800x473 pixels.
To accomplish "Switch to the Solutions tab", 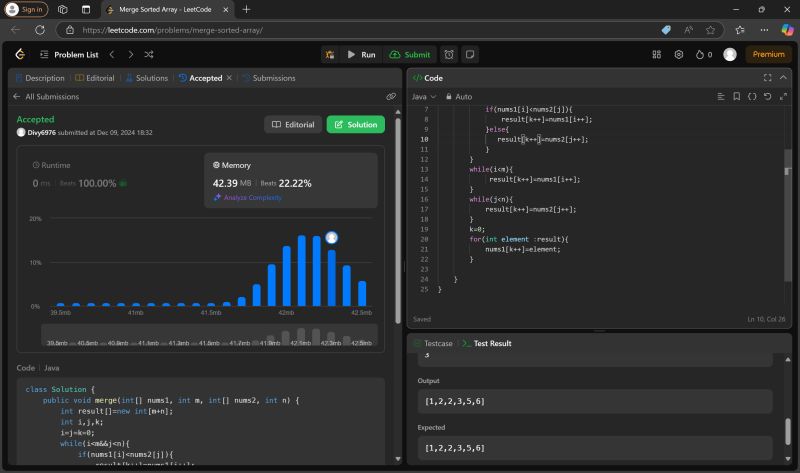I will [146, 78].
